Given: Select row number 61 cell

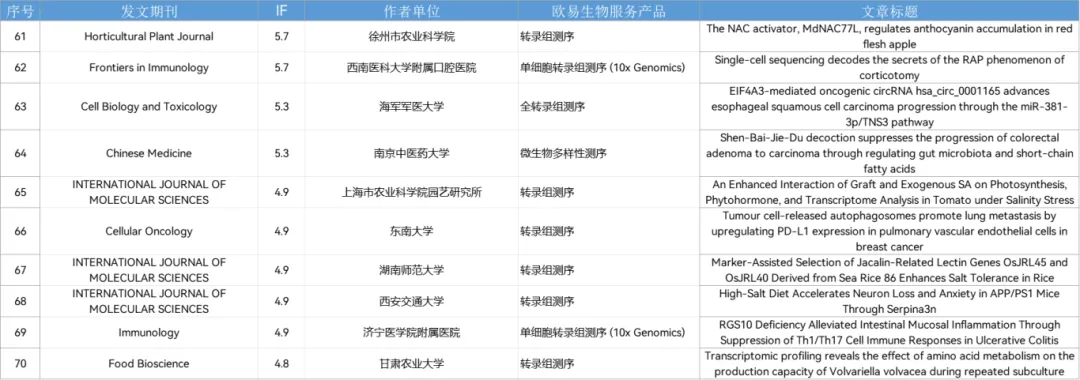Looking at the screenshot, I should tap(20, 36).
